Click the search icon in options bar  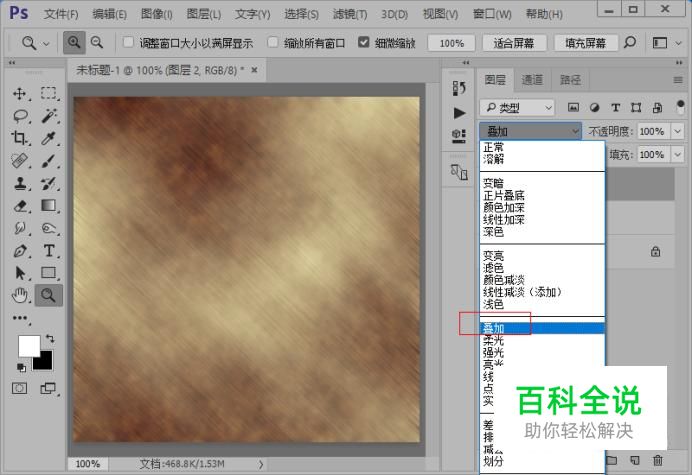pos(630,42)
